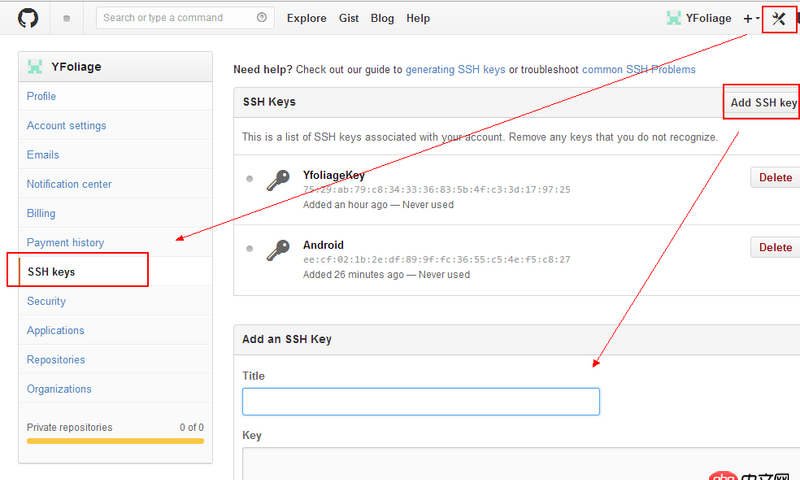The width and height of the screenshot is (800, 480).
Task: Delete the YfoliageKey SSH key
Action: (775, 178)
